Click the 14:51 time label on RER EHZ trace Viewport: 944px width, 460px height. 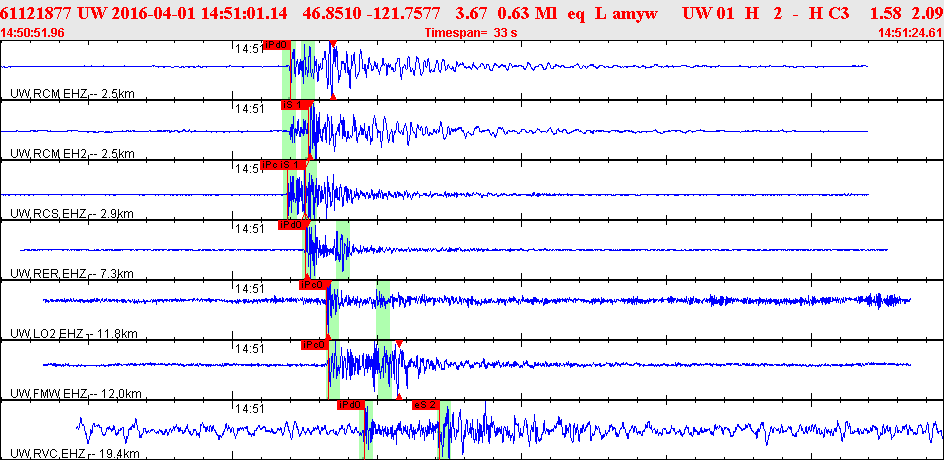(x=249, y=229)
